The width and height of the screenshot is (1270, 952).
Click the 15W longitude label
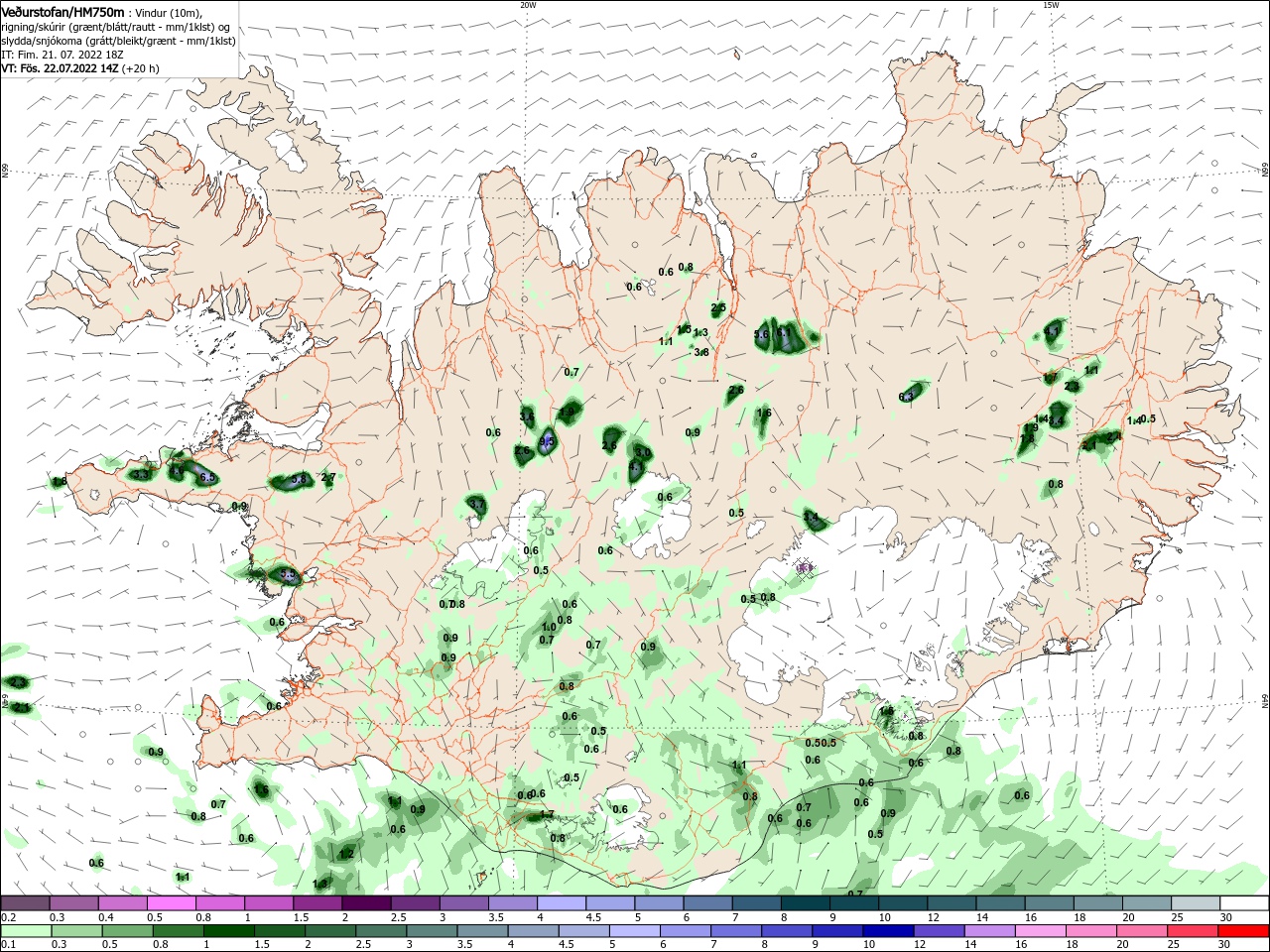(1051, 5)
